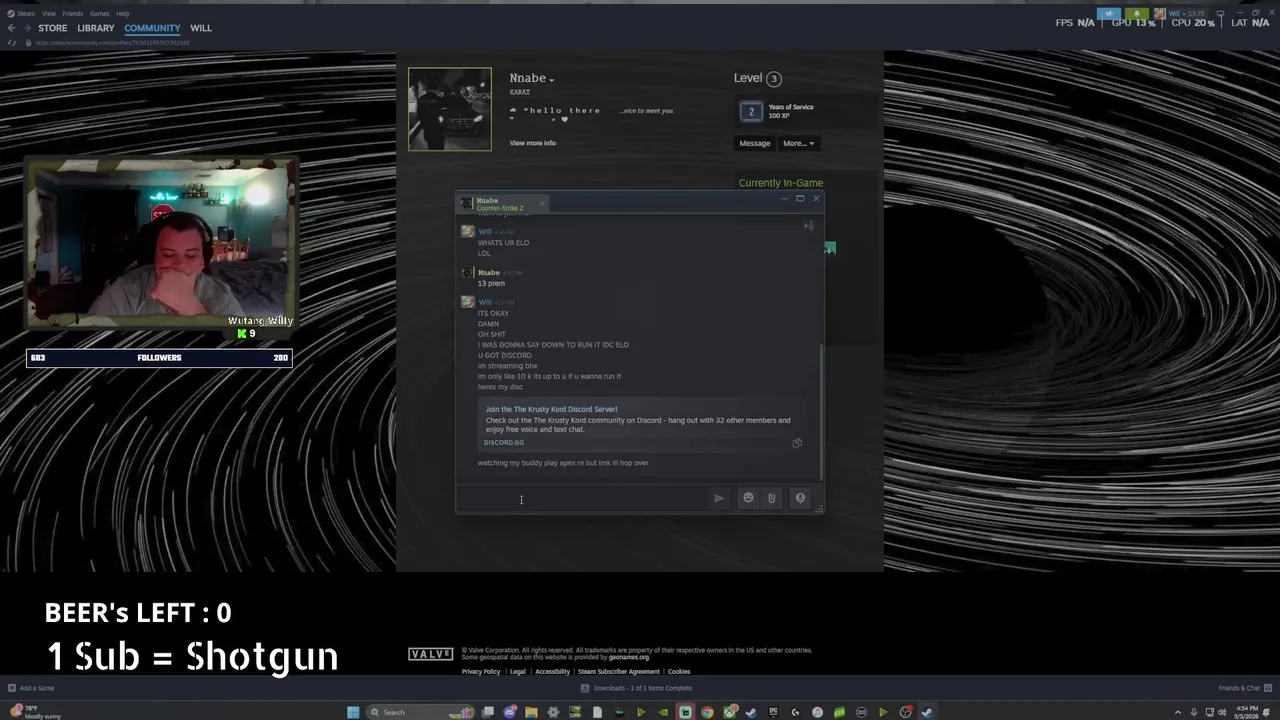
Task: Open the Xbox app from the taskbar
Action: coord(729,712)
